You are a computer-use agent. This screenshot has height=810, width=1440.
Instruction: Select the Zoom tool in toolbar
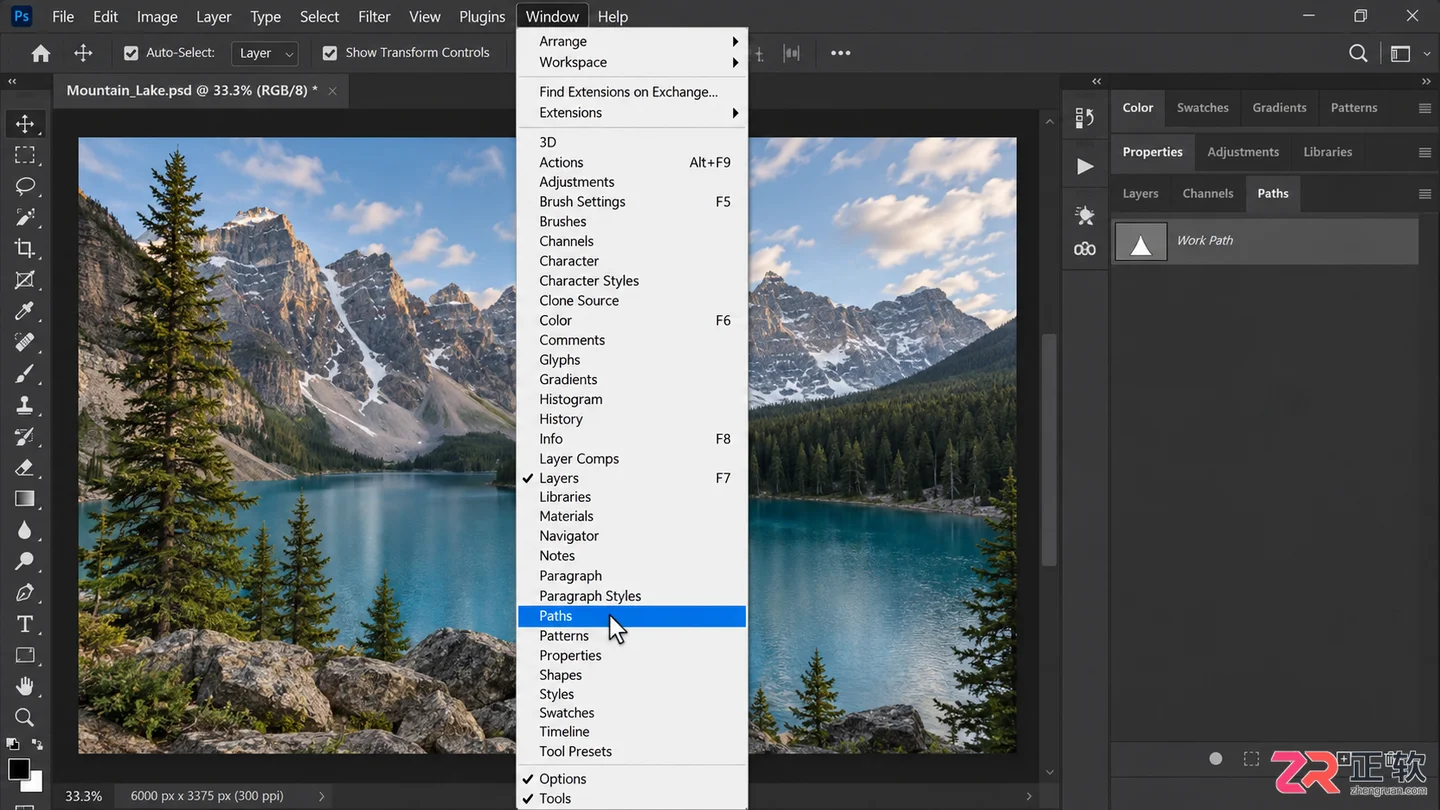point(25,717)
